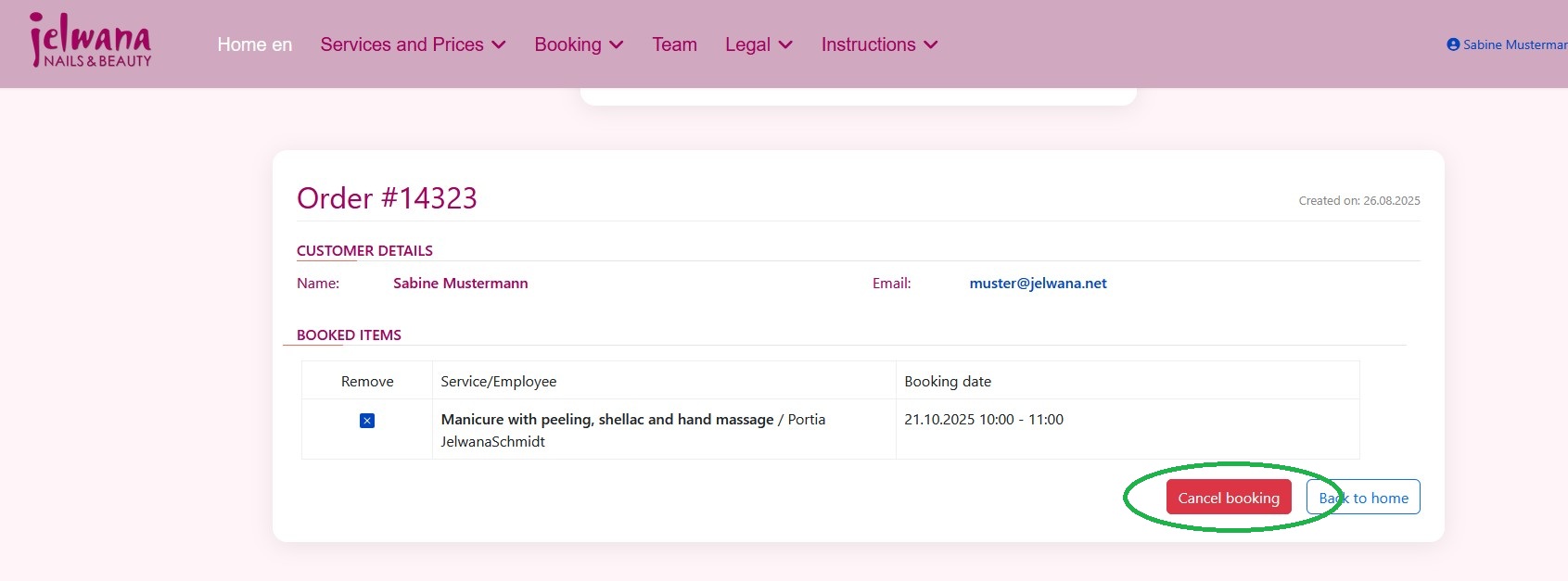
Task: Click the user profile icon in header
Action: click(x=1453, y=44)
